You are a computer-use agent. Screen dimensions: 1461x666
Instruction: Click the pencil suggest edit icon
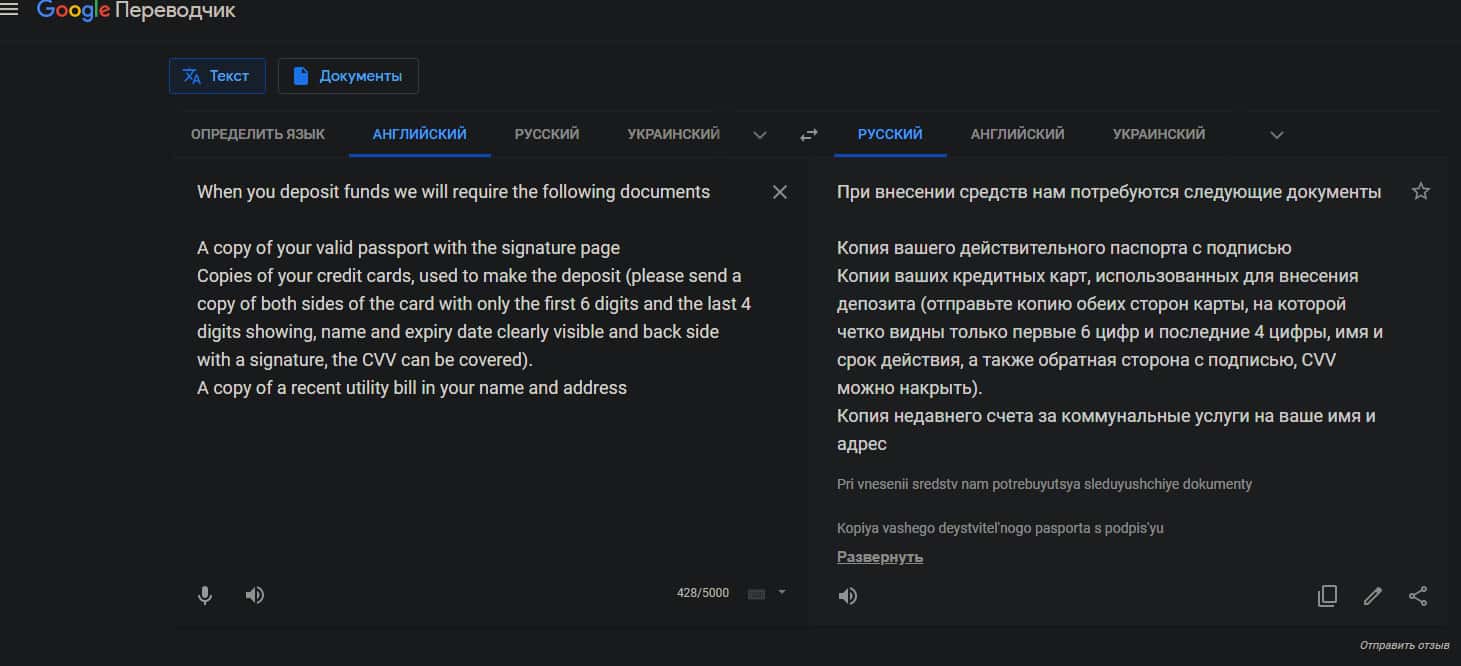[x=1373, y=596]
